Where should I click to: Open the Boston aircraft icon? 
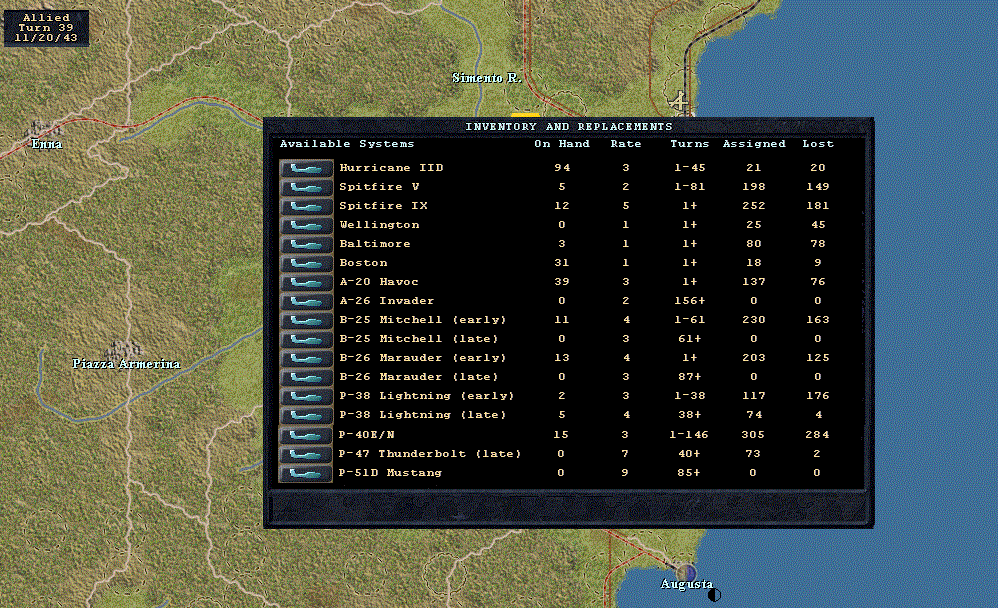pos(306,263)
